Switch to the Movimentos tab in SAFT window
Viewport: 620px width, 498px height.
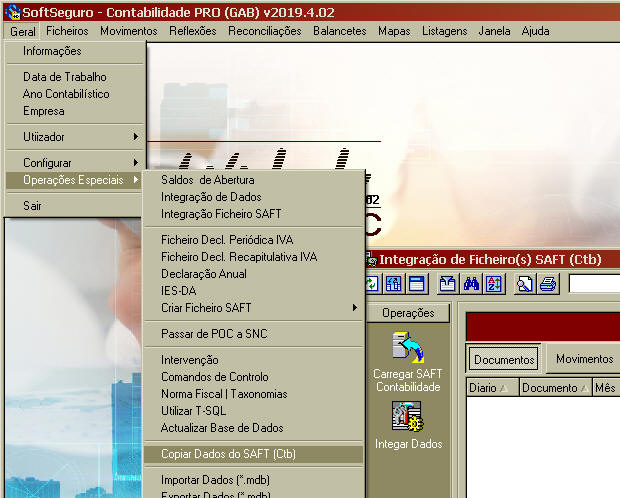point(584,358)
